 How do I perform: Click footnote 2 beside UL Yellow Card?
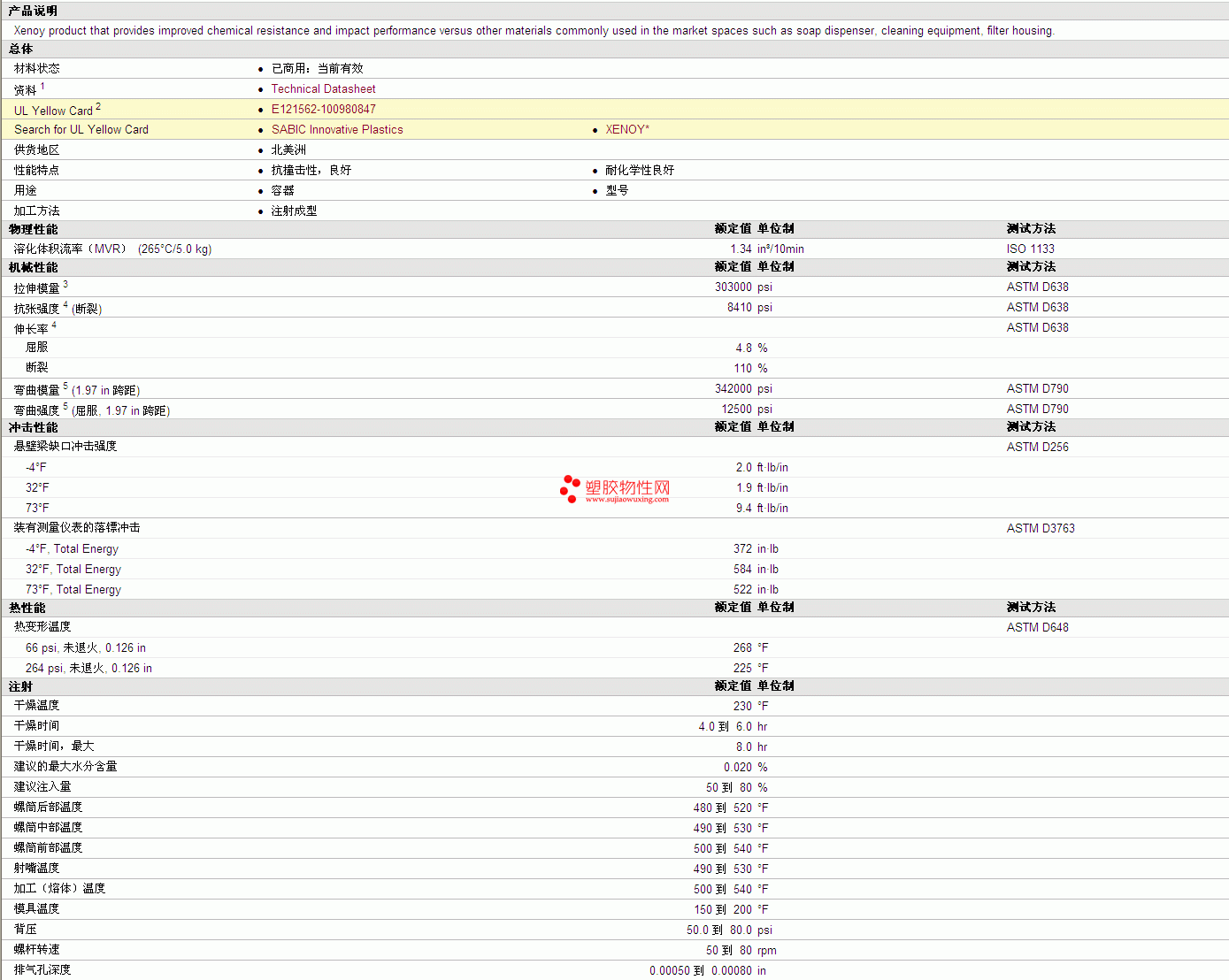coord(98,107)
